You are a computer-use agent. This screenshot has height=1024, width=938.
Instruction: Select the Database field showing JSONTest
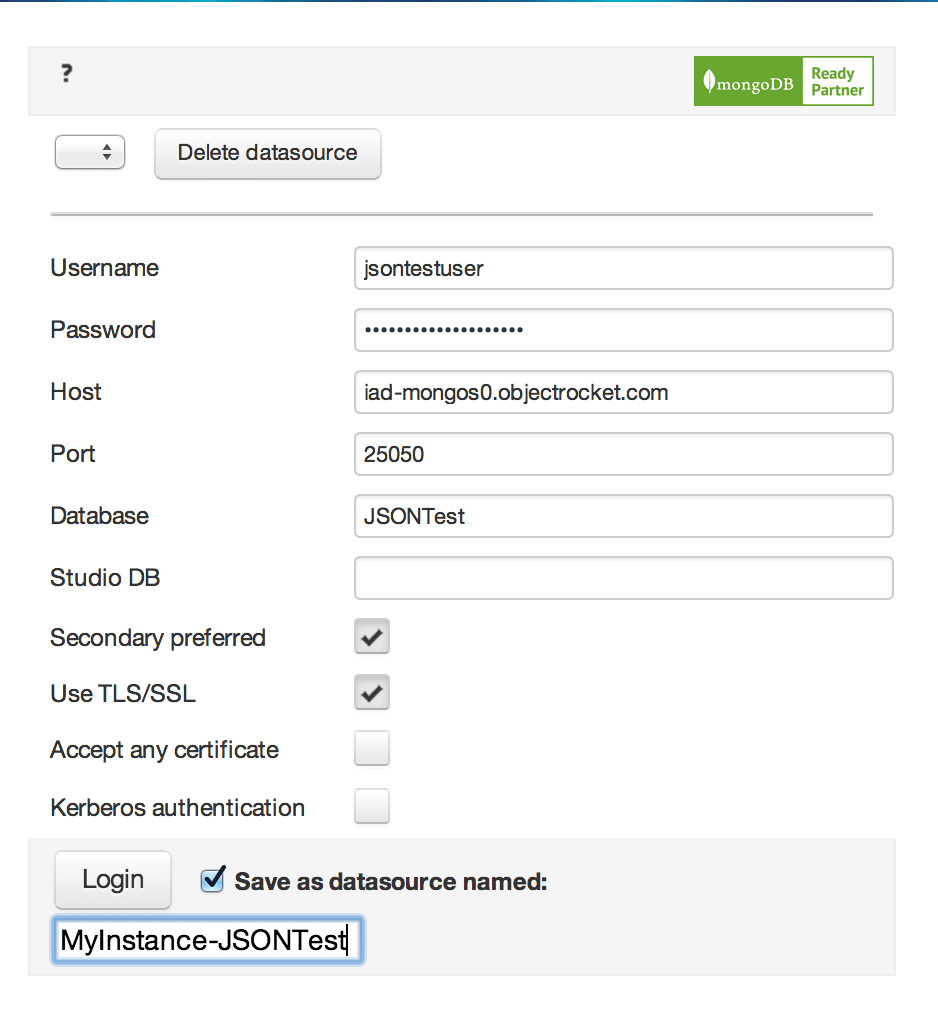(x=623, y=516)
